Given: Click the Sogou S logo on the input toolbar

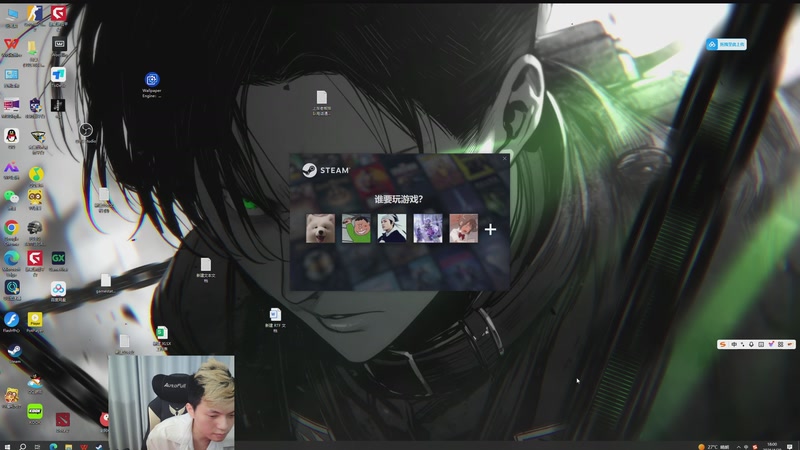Looking at the screenshot, I should point(722,344).
